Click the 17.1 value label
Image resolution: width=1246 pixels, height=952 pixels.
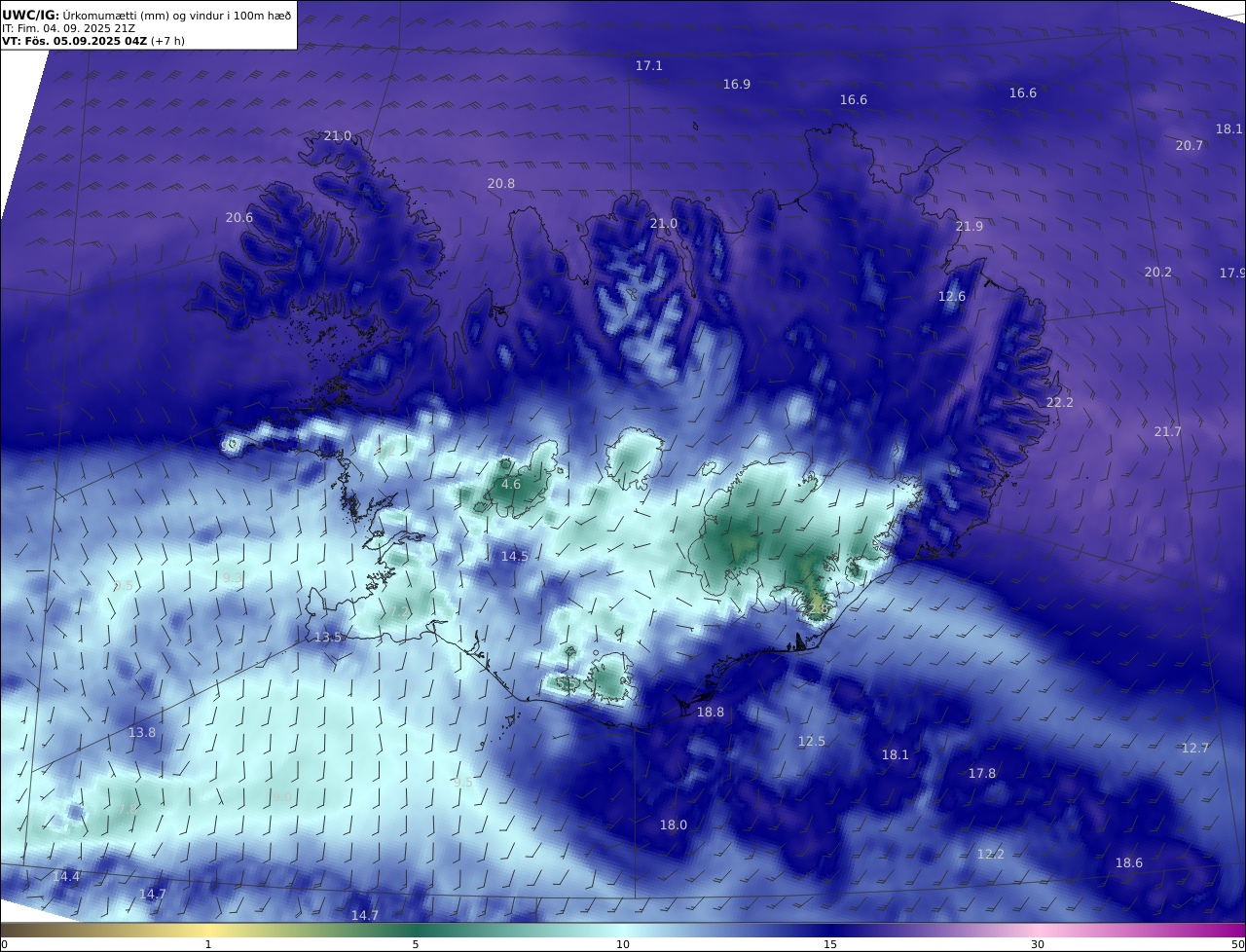(x=649, y=66)
